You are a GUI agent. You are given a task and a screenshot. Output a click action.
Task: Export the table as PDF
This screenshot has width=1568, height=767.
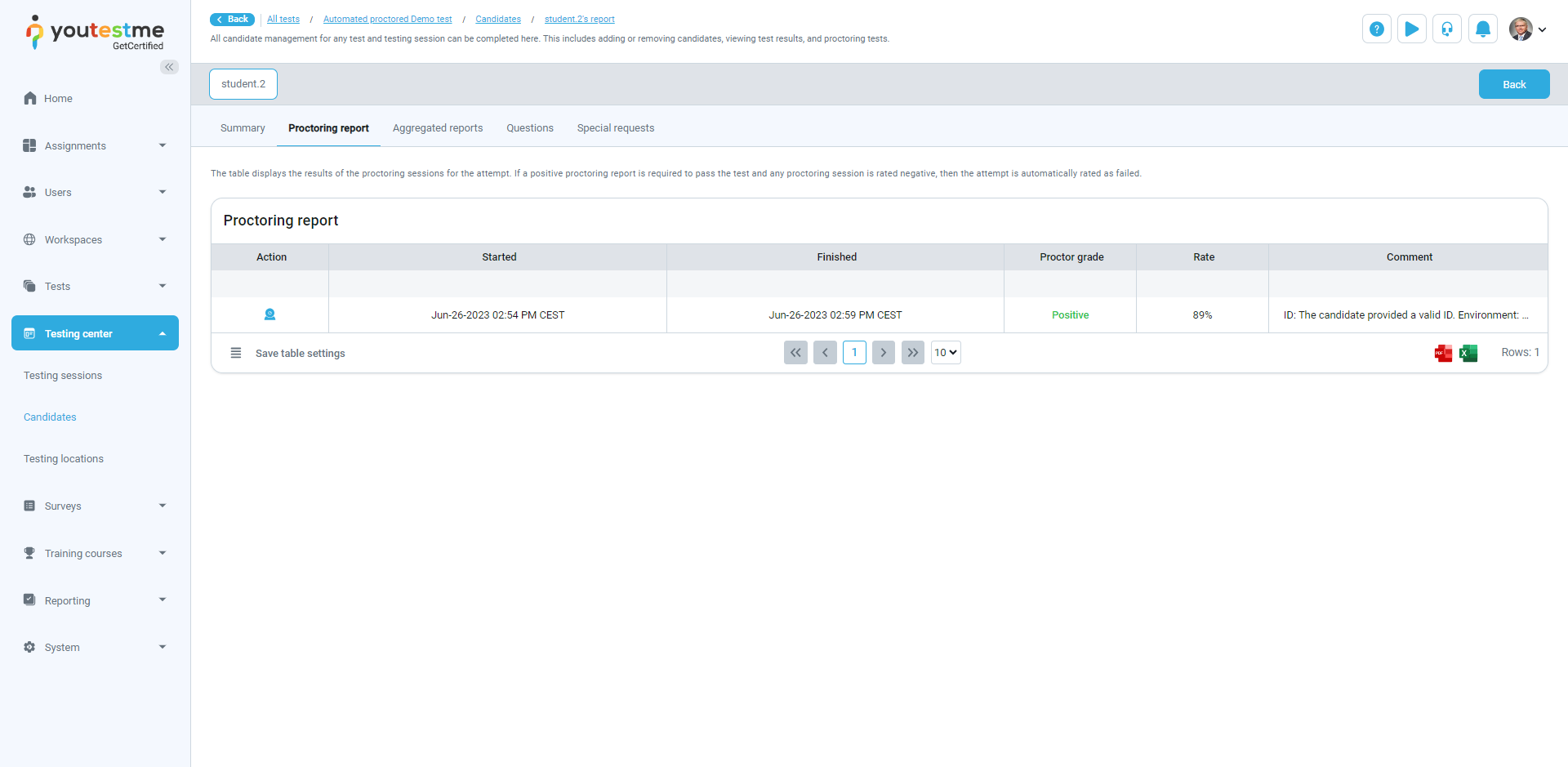1443,353
